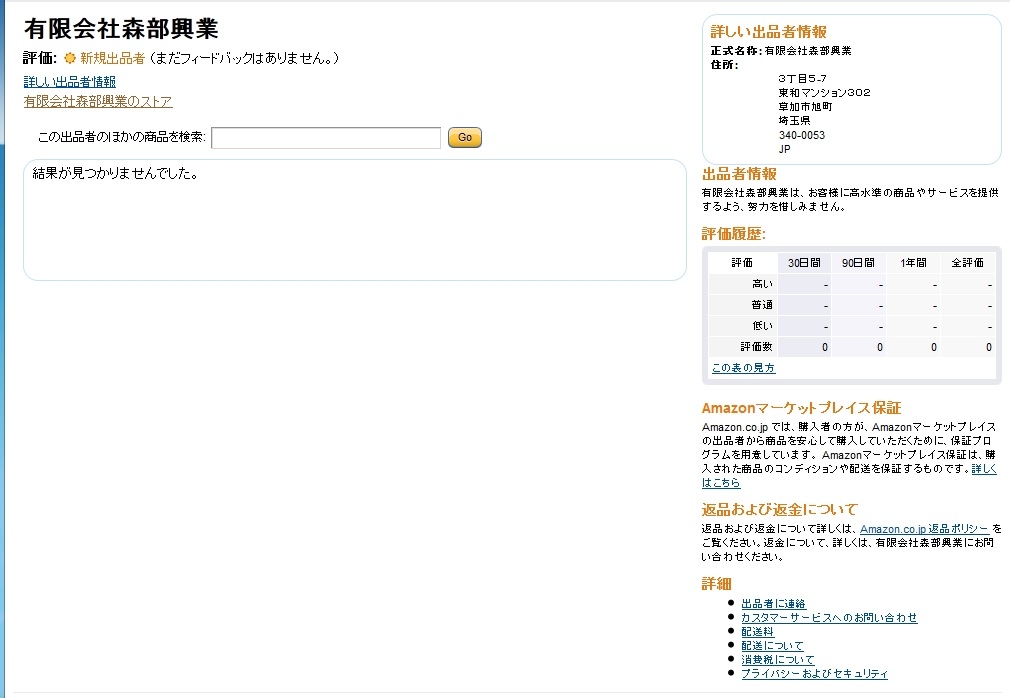This screenshot has height=698, width=1010.
Task: Click the 高い rating row label
Action: (x=762, y=284)
